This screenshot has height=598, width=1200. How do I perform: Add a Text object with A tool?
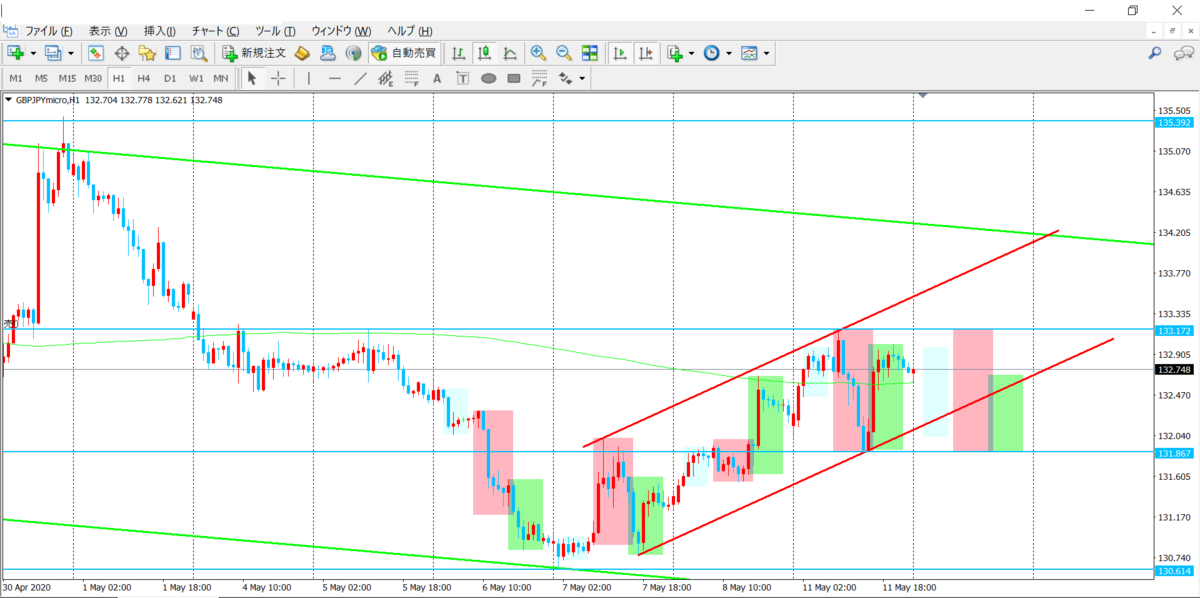click(x=437, y=78)
